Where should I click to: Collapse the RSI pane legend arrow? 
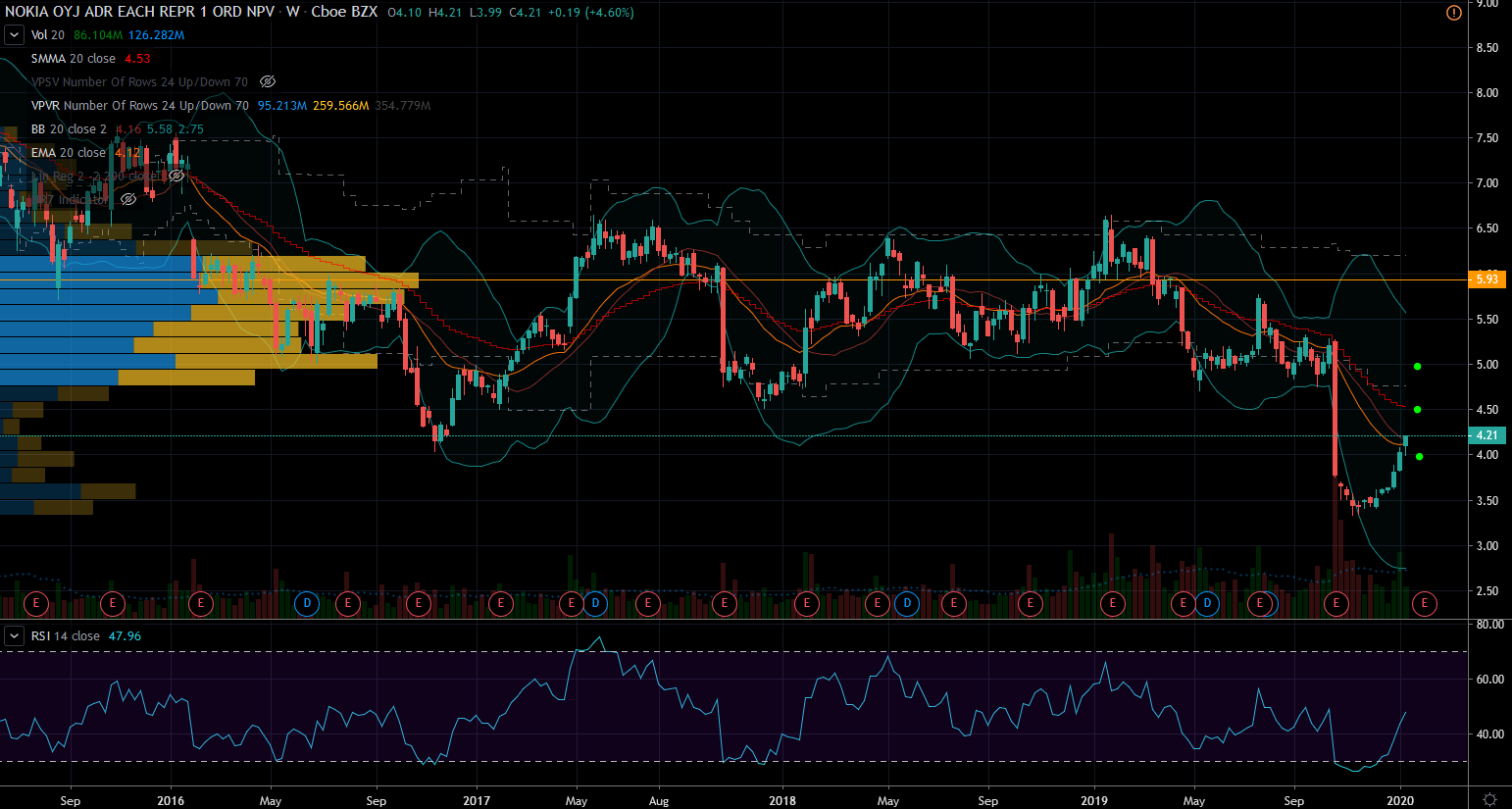14,636
